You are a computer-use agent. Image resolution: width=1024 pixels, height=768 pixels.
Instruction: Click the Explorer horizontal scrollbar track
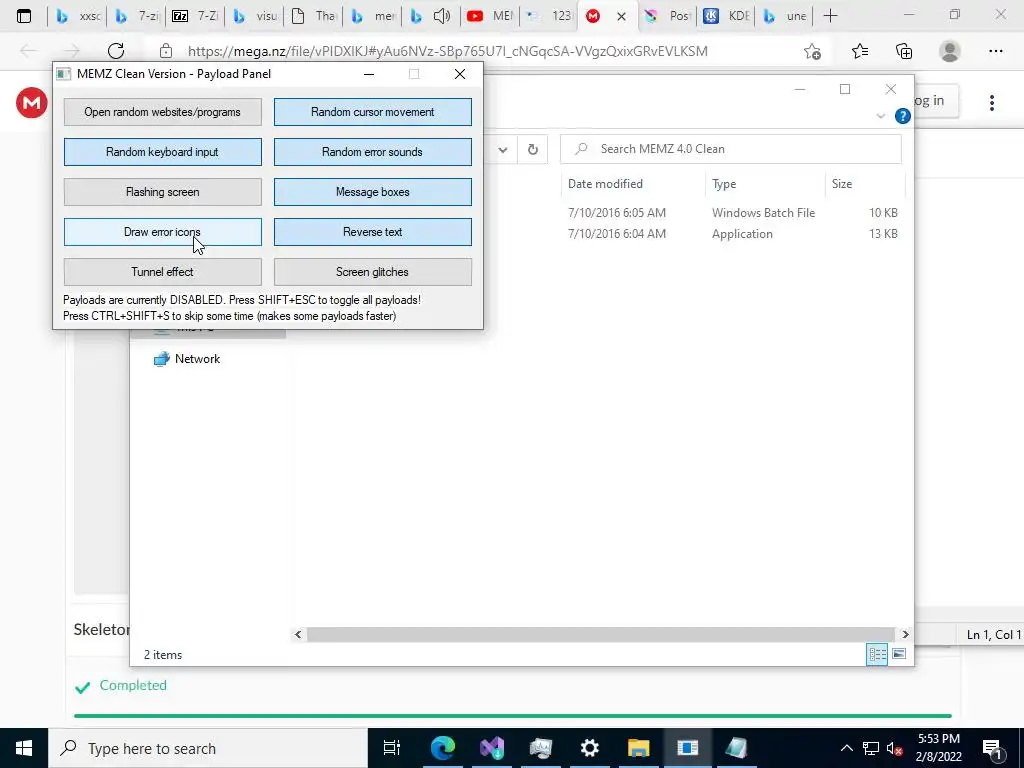tap(600, 634)
